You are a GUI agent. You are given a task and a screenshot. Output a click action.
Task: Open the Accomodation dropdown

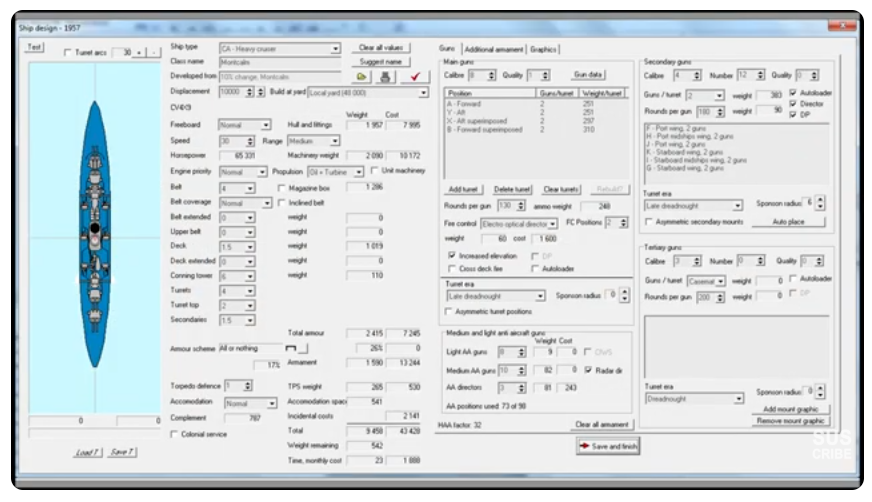coord(271,404)
